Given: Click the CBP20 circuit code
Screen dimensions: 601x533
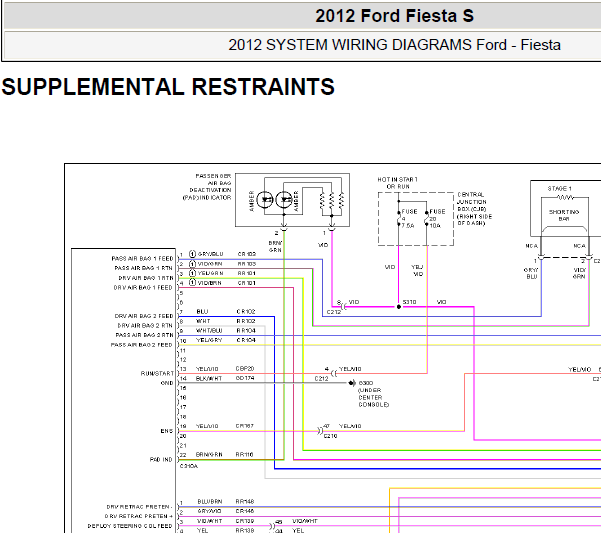Looking at the screenshot, I should pyautogui.click(x=245, y=369).
